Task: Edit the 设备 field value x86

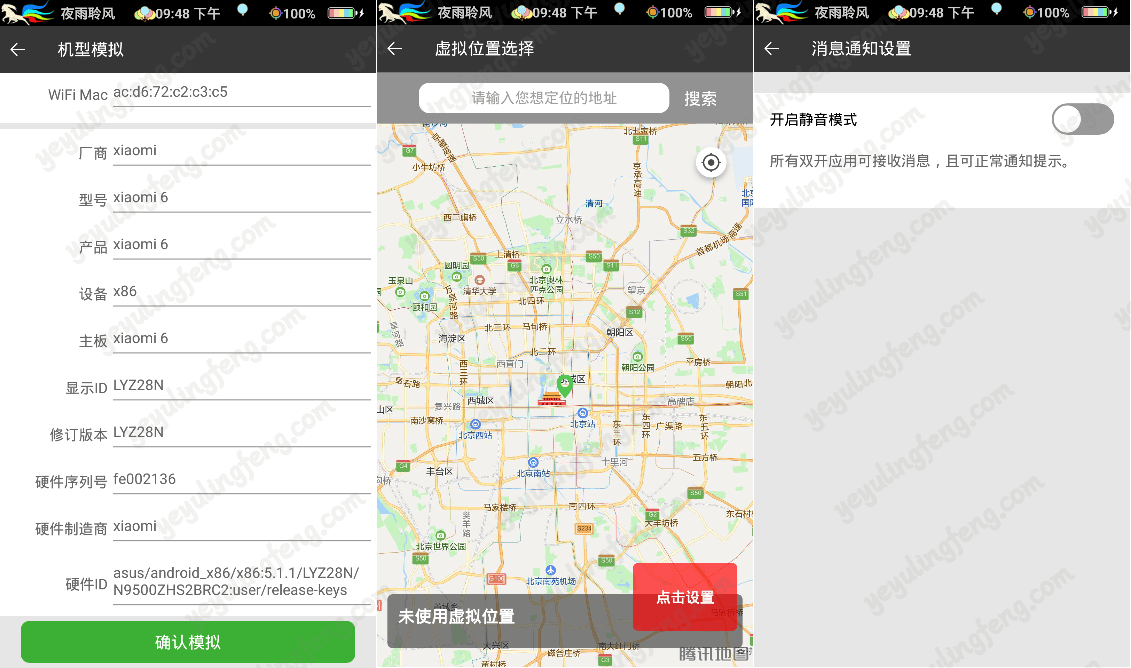Action: [242, 291]
